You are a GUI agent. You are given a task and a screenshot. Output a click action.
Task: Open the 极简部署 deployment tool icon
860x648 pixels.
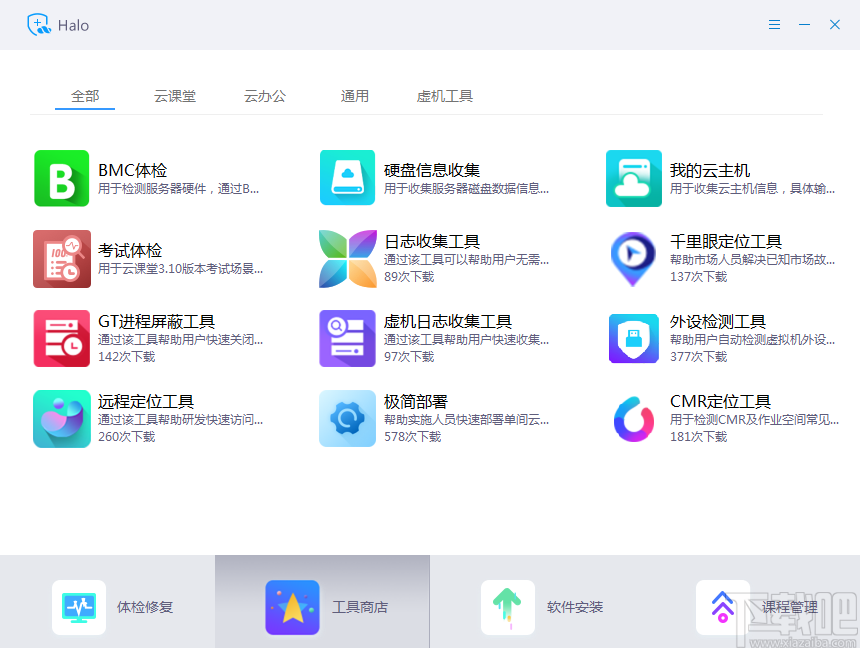(x=347, y=418)
